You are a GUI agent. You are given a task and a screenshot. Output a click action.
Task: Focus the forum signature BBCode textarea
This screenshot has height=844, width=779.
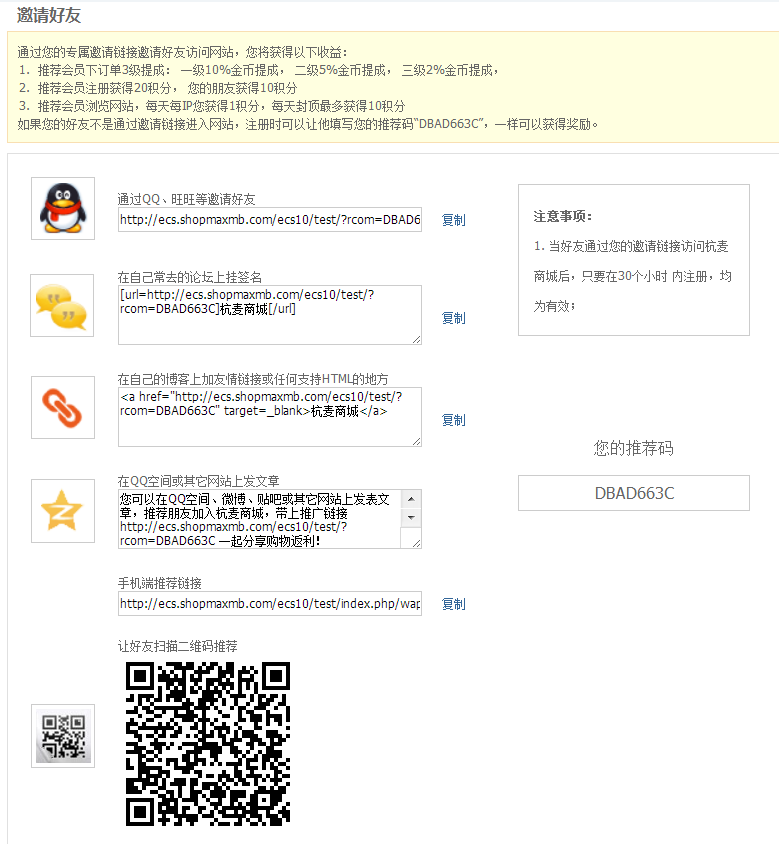pos(270,315)
